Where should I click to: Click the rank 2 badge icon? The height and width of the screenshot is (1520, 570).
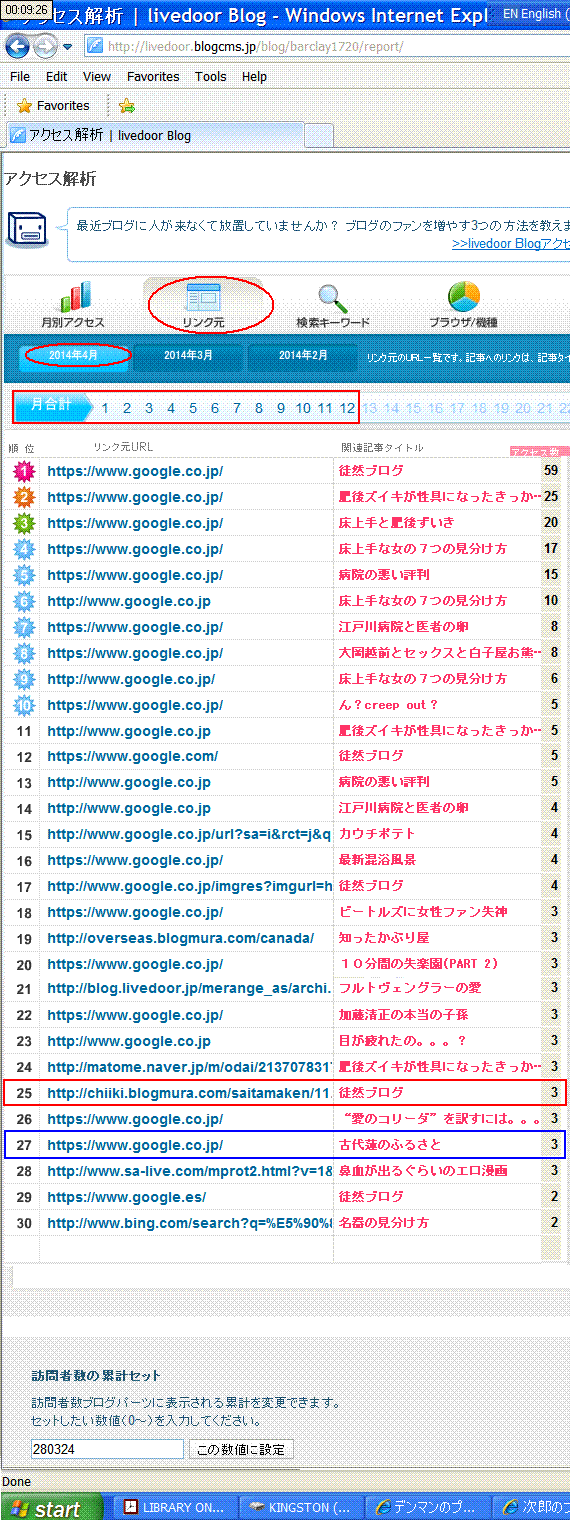point(24,497)
